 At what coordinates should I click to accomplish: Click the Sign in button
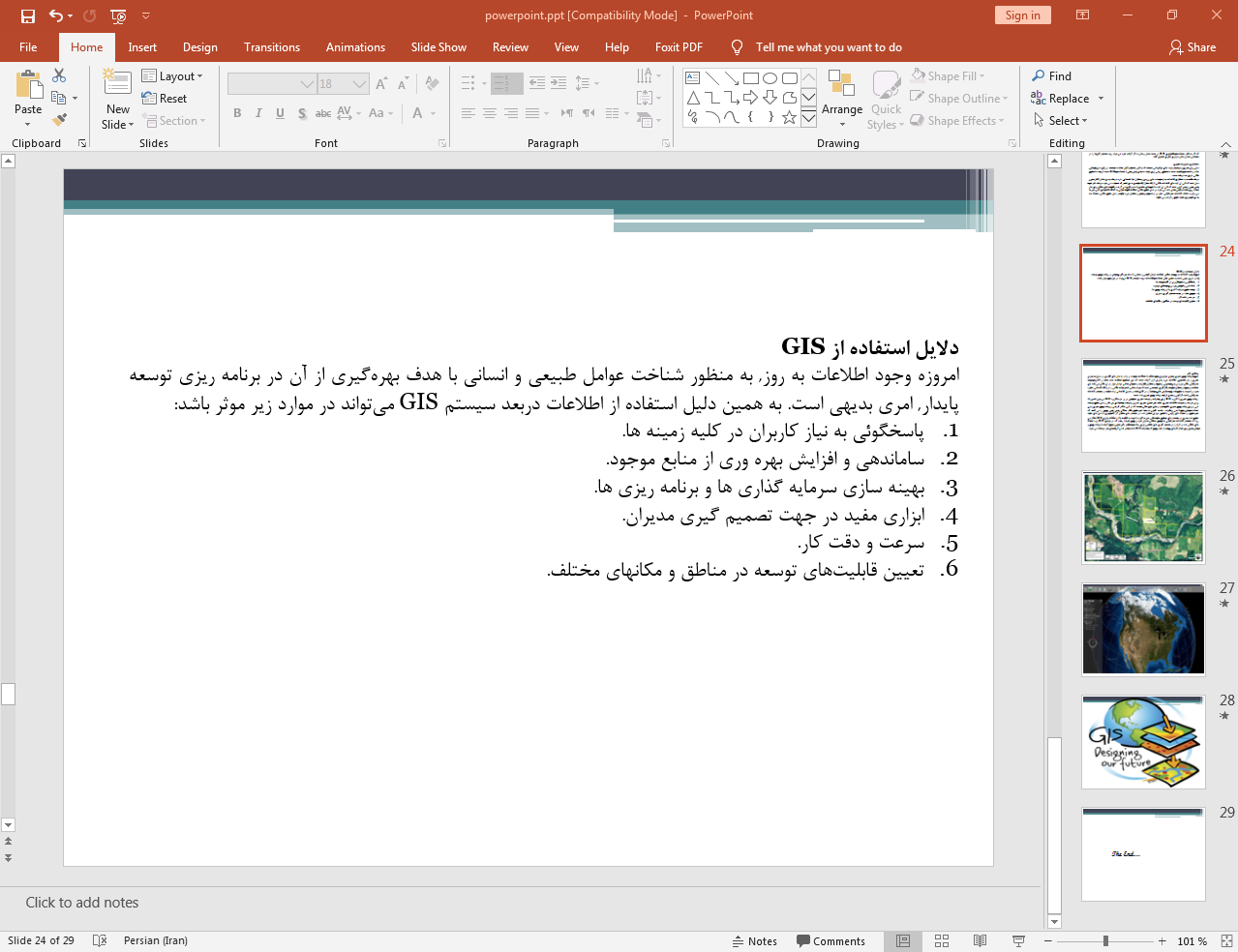point(1022,15)
